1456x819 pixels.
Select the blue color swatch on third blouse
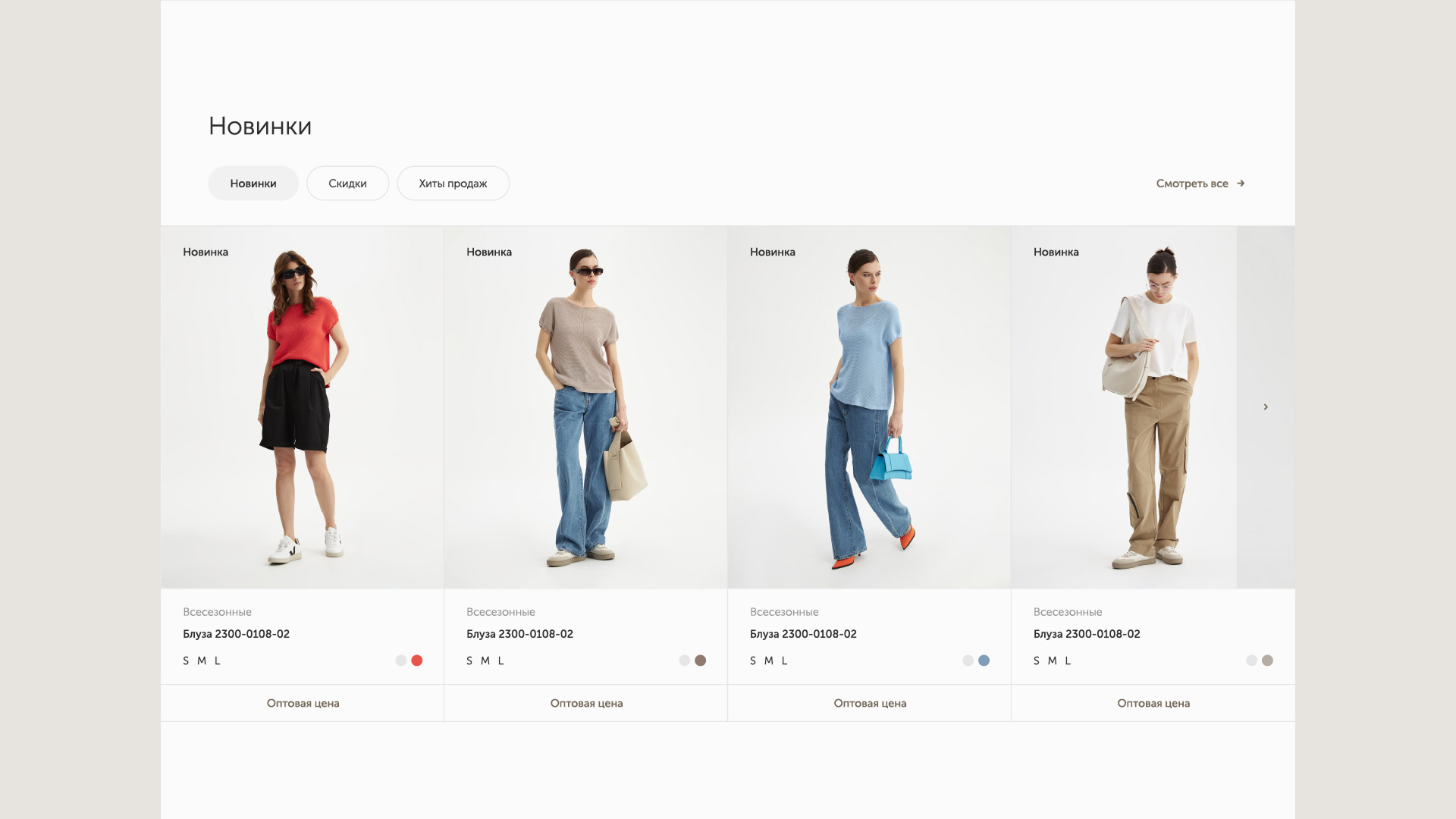984,661
